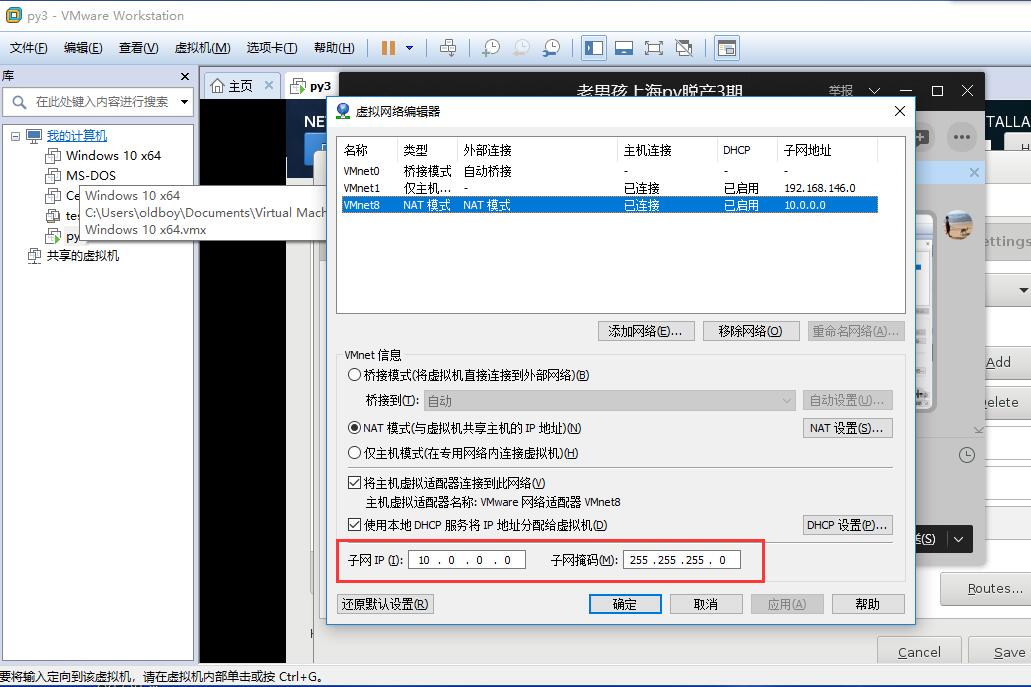1031x687 pixels.
Task: Open the snapshot manager toolbar icon
Action: [x=551, y=48]
